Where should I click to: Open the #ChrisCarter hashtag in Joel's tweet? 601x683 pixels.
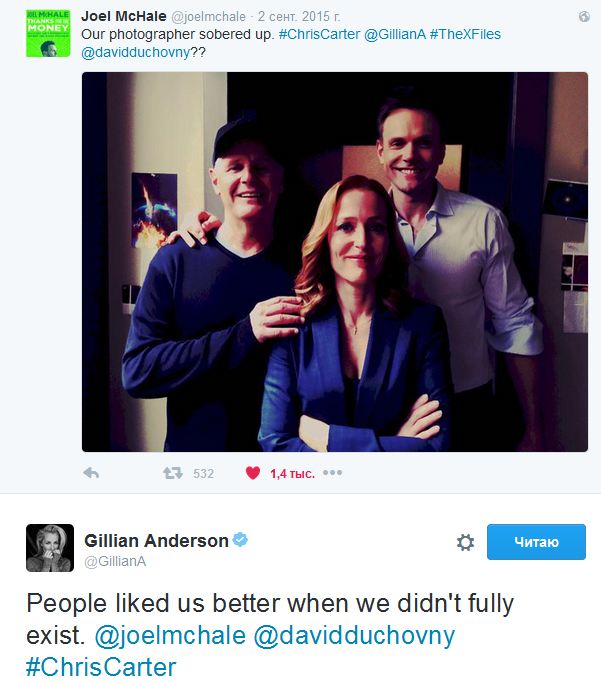point(319,34)
